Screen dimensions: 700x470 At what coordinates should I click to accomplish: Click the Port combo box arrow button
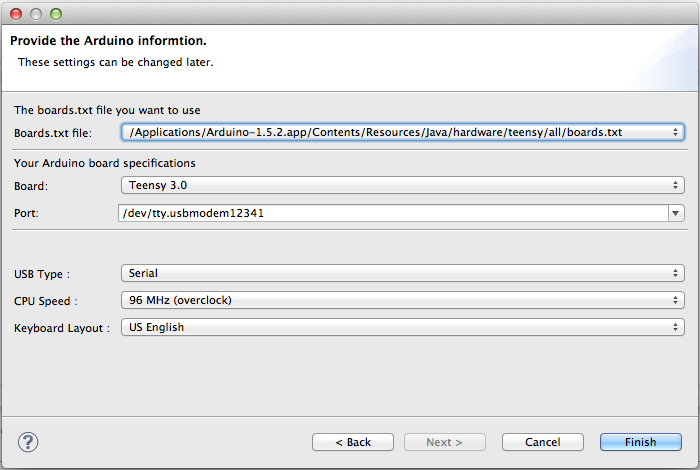677,213
